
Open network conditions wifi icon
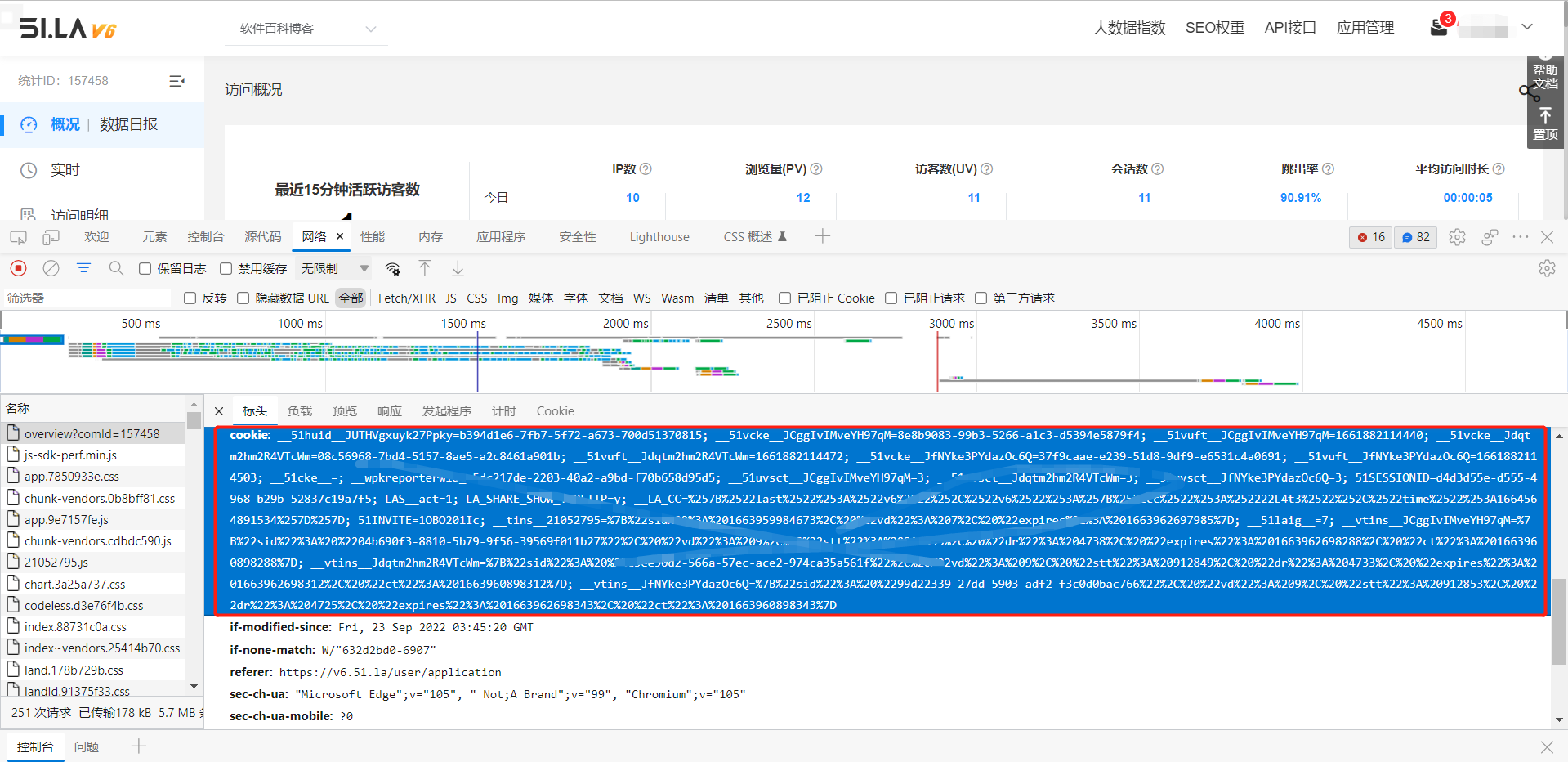393,268
